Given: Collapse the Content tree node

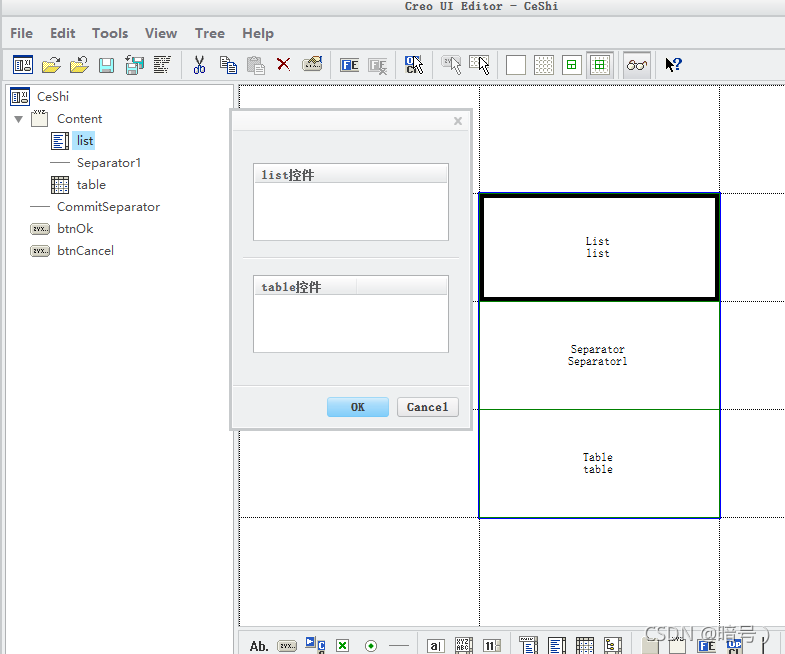Looking at the screenshot, I should pos(18,119).
